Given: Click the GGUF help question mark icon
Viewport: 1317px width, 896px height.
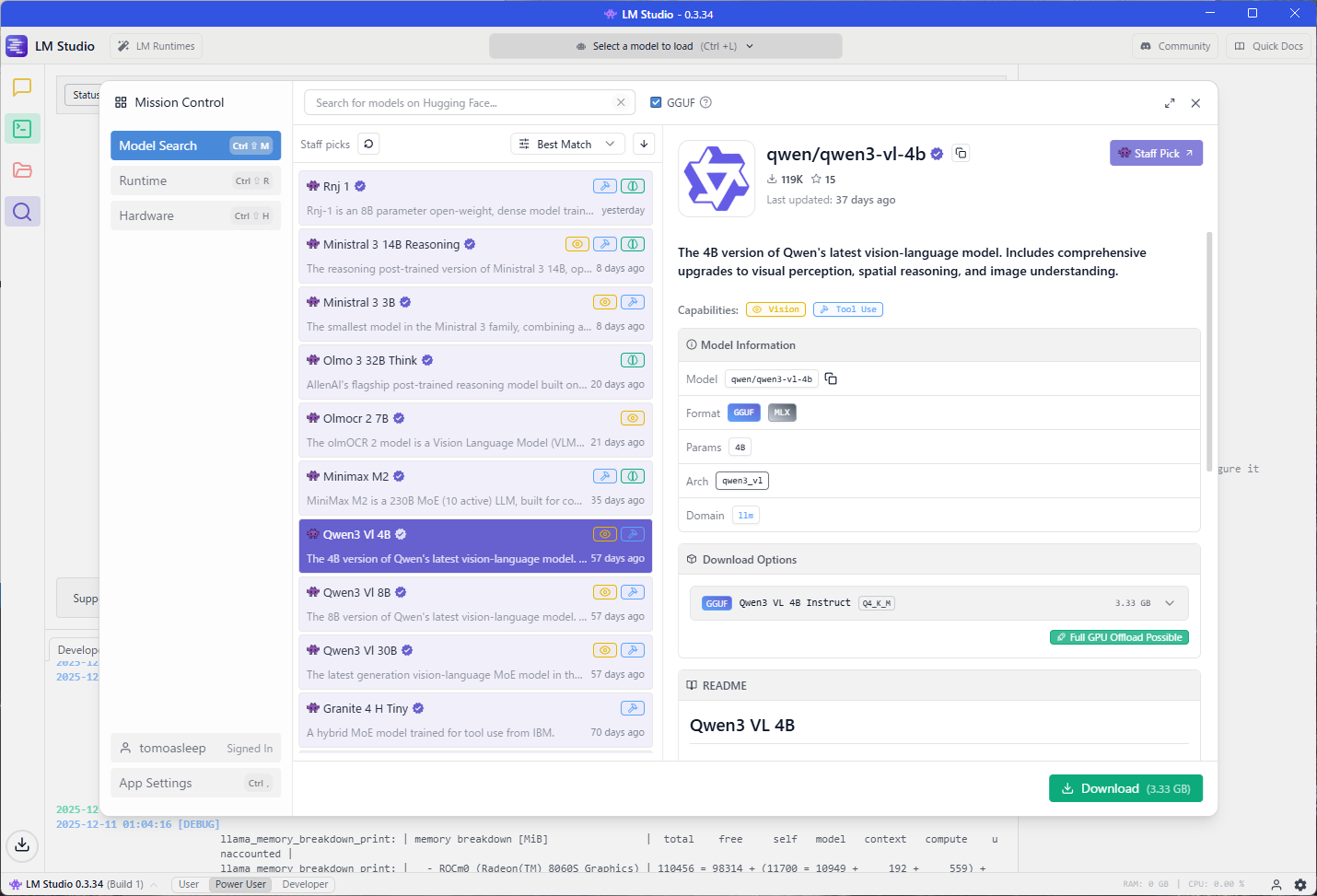Looking at the screenshot, I should click(705, 102).
